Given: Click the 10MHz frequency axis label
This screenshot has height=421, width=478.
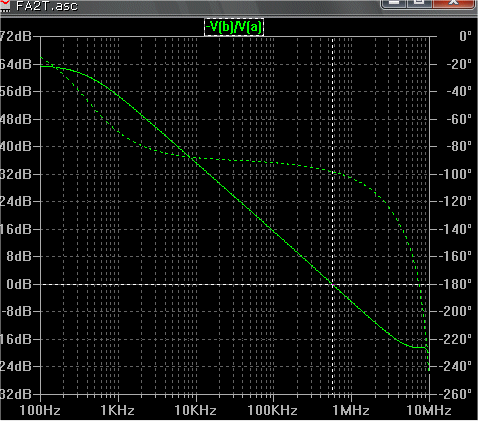Looking at the screenshot, I should tap(429, 410).
